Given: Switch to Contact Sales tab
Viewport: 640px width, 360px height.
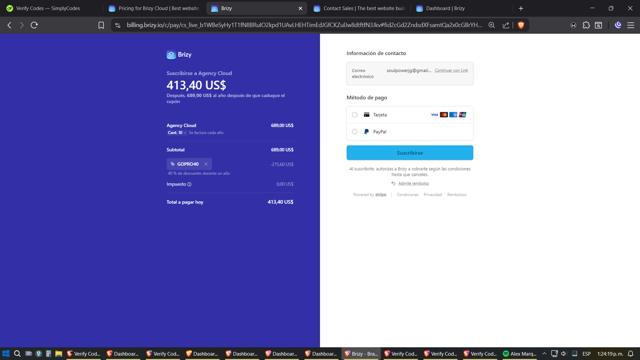Looking at the screenshot, I should (x=359, y=8).
